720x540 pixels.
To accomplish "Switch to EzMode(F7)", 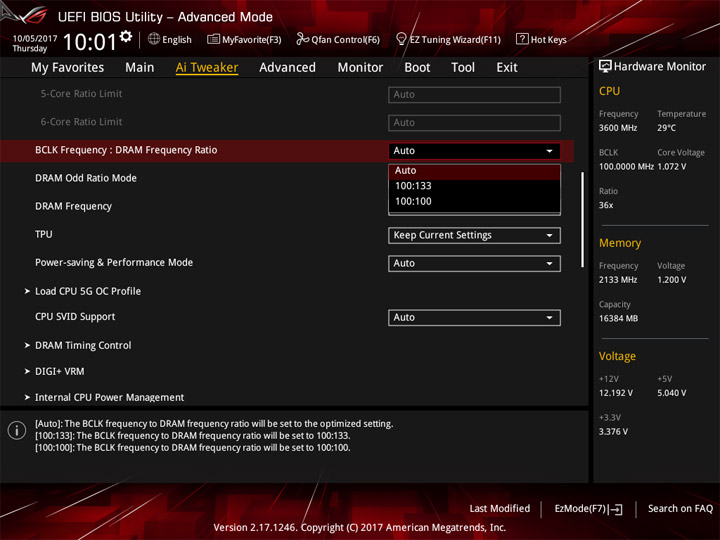I will (x=589, y=509).
